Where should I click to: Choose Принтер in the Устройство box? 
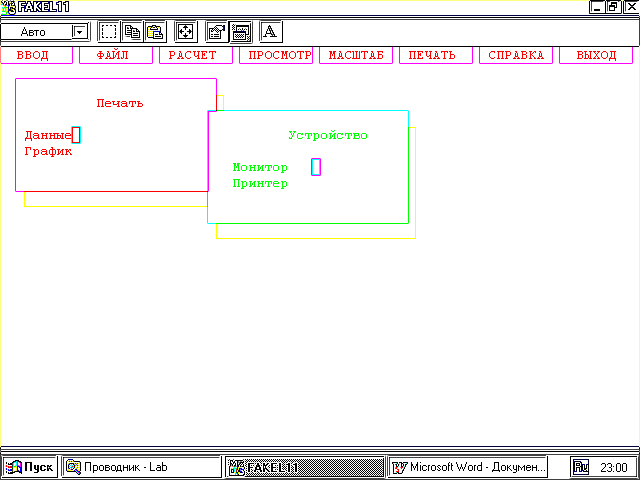click(x=260, y=184)
